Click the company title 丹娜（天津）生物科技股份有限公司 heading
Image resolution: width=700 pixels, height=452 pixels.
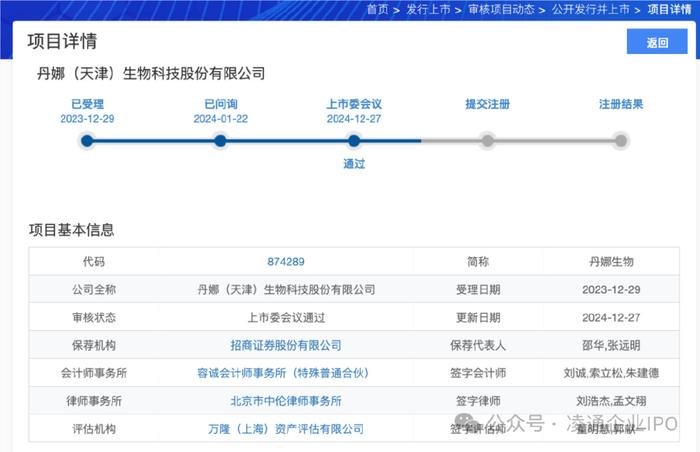point(151,73)
